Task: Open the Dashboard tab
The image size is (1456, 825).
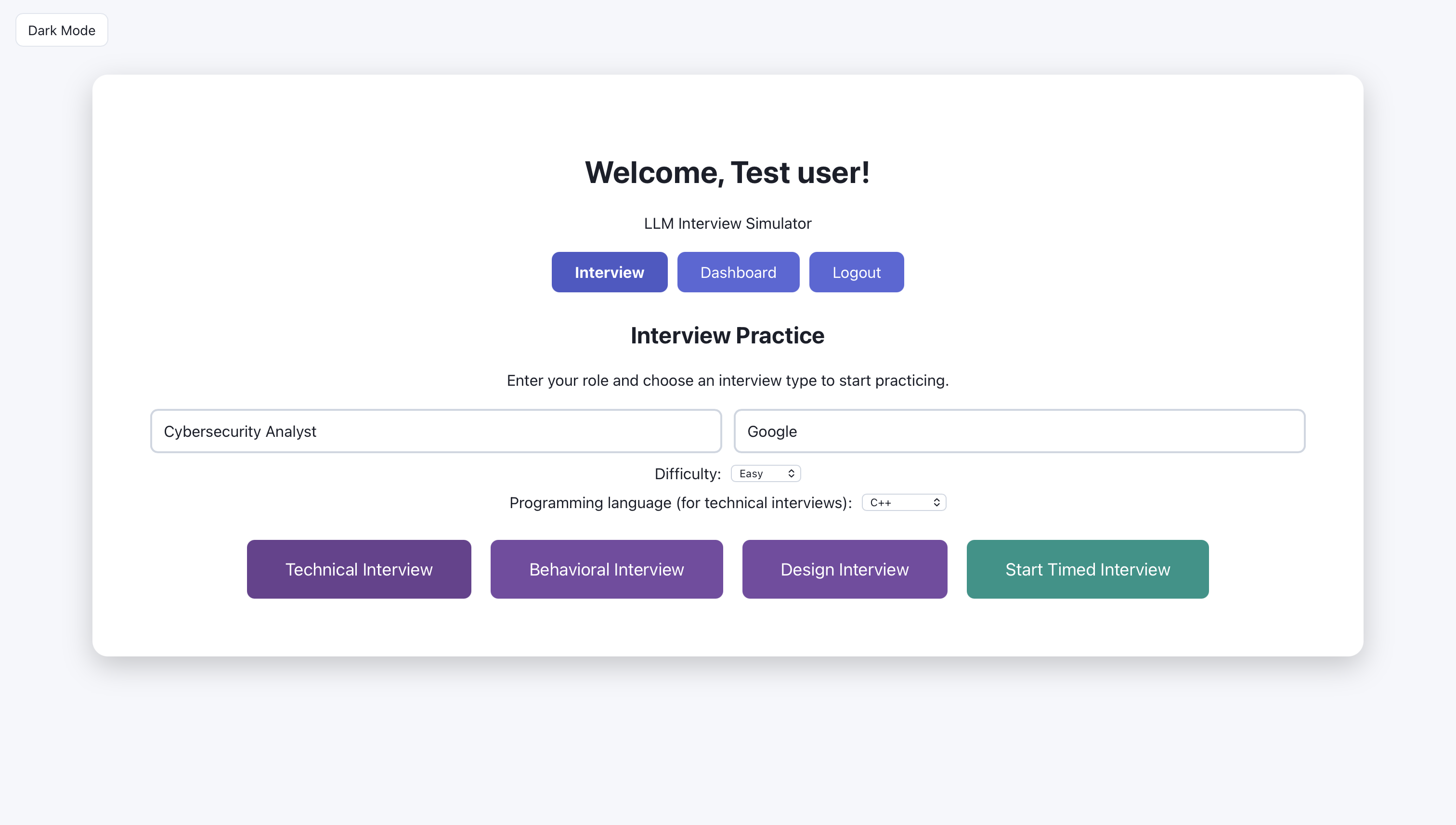Action: coord(737,272)
